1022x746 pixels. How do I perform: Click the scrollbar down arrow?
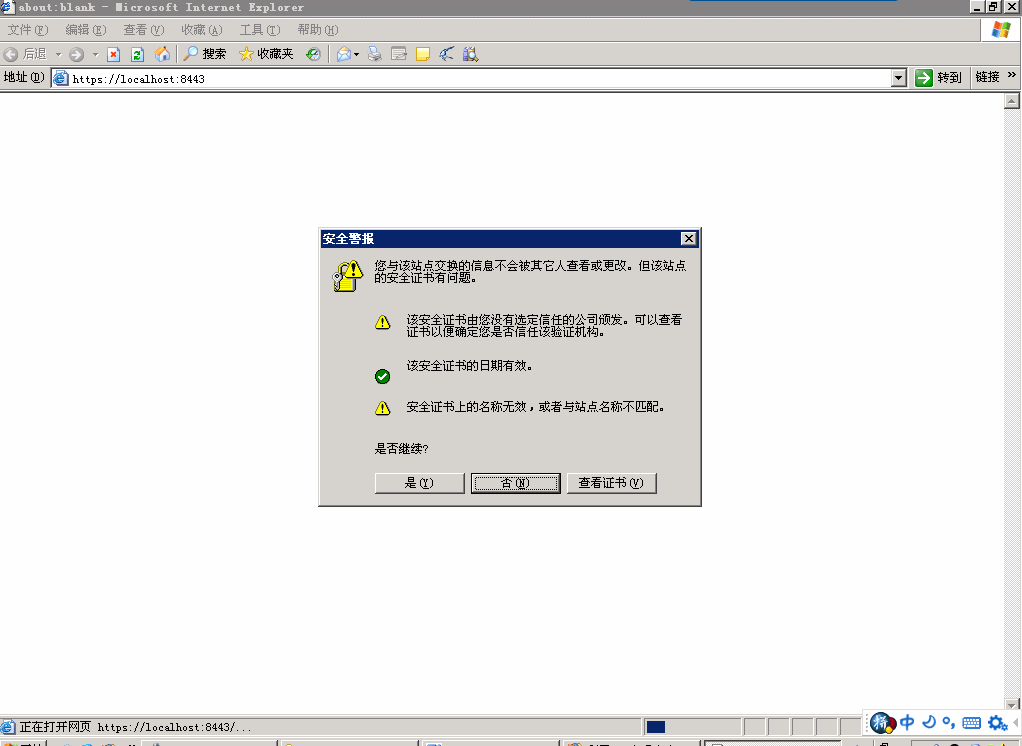click(1012, 704)
